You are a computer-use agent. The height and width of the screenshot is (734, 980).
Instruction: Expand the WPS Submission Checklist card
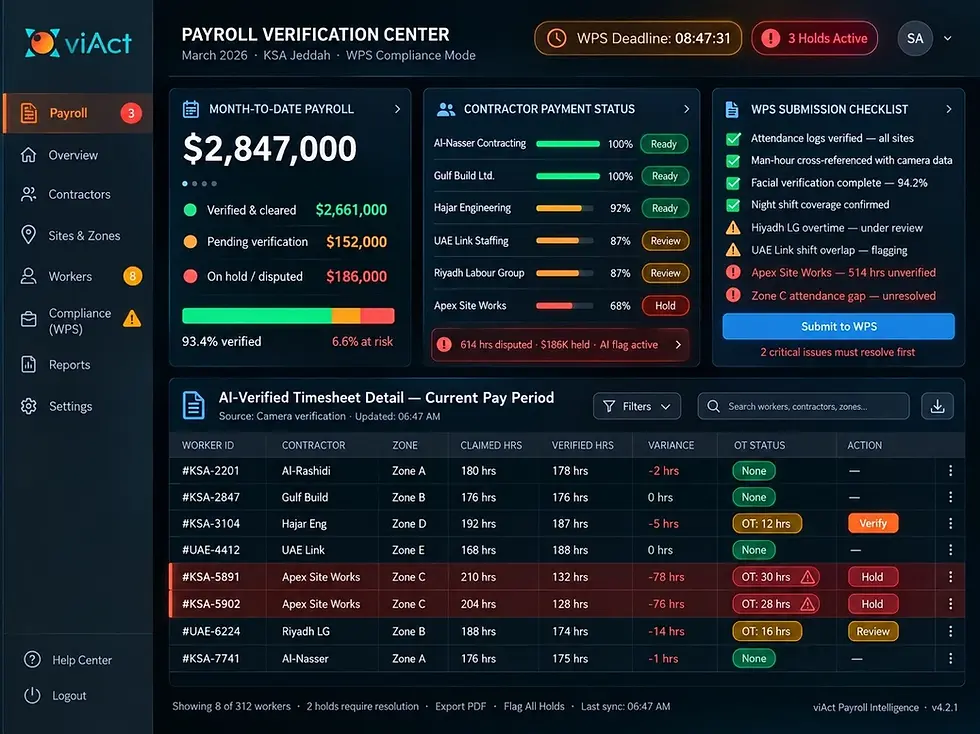coord(949,109)
